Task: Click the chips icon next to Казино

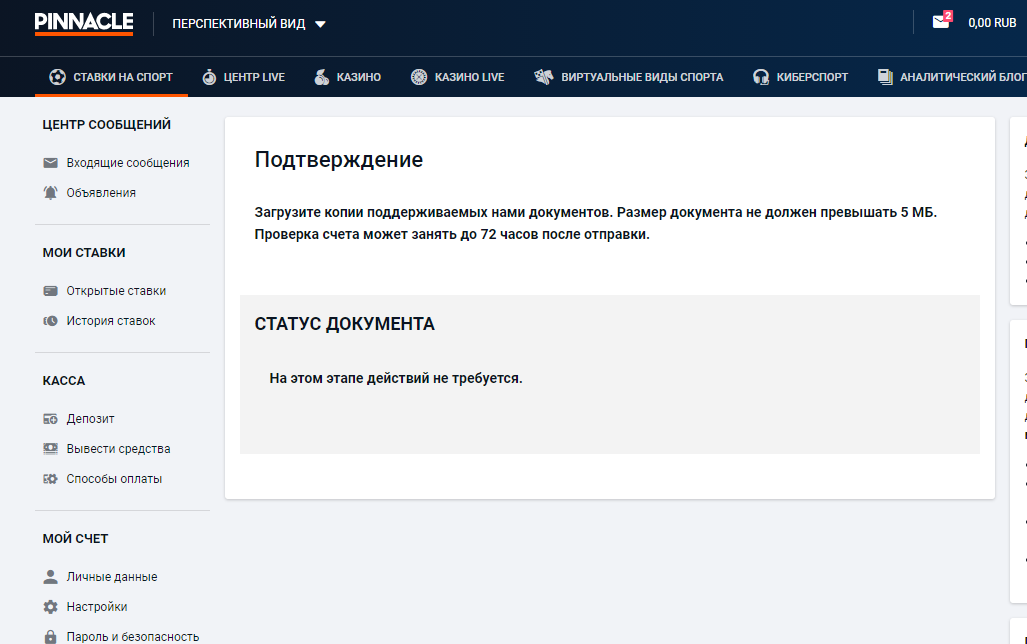Action: pos(322,77)
